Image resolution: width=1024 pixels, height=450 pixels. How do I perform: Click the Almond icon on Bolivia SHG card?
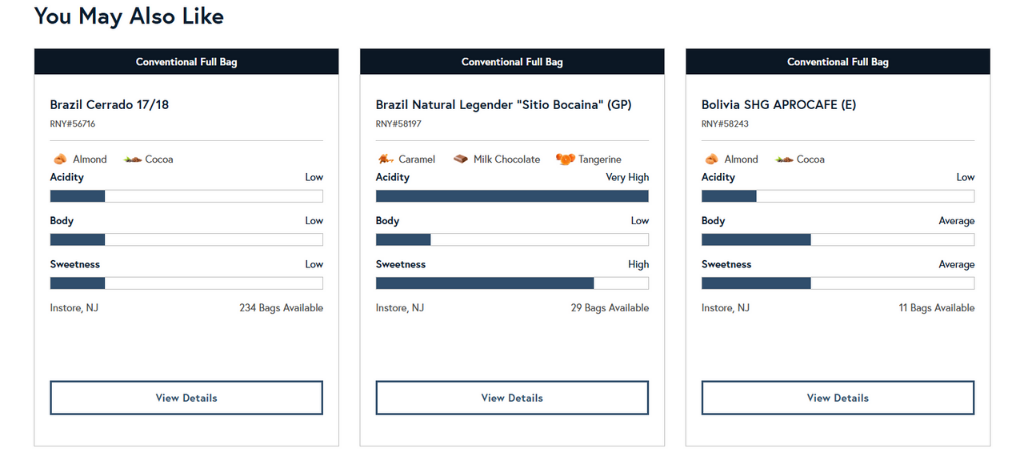(x=711, y=159)
